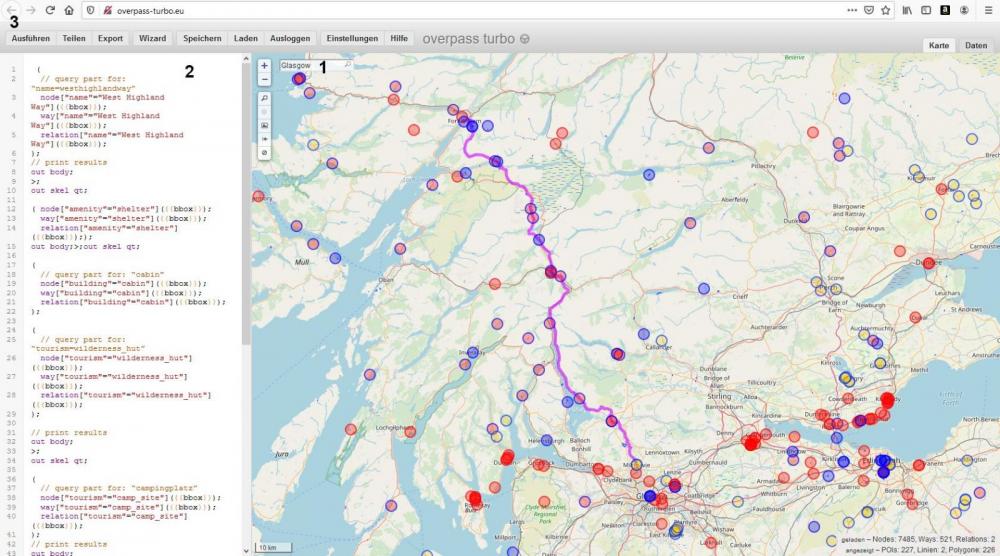
Task: Open the page actions three-dot menu
Action: tap(851, 10)
